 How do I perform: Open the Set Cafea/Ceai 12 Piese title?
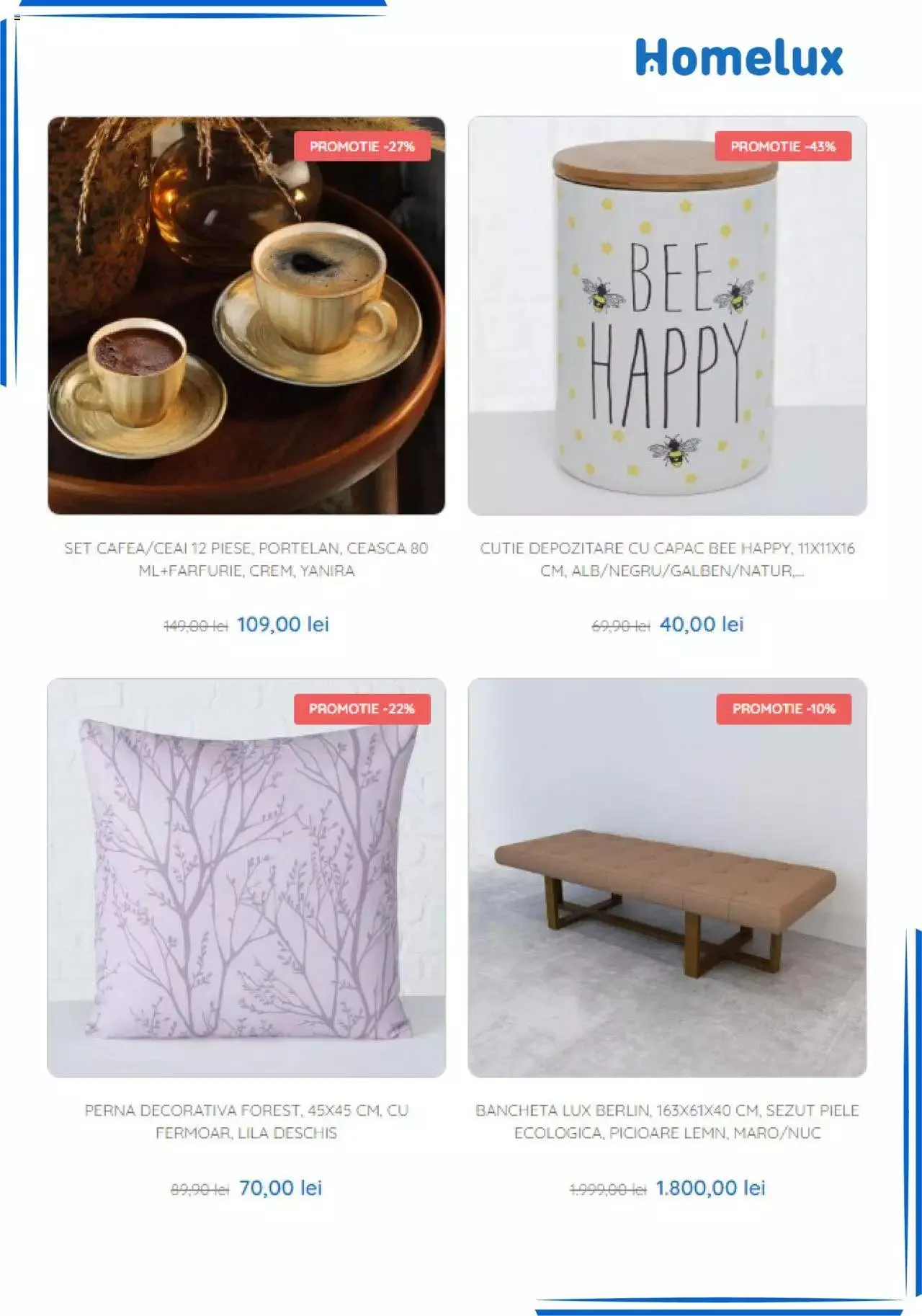[246, 559]
